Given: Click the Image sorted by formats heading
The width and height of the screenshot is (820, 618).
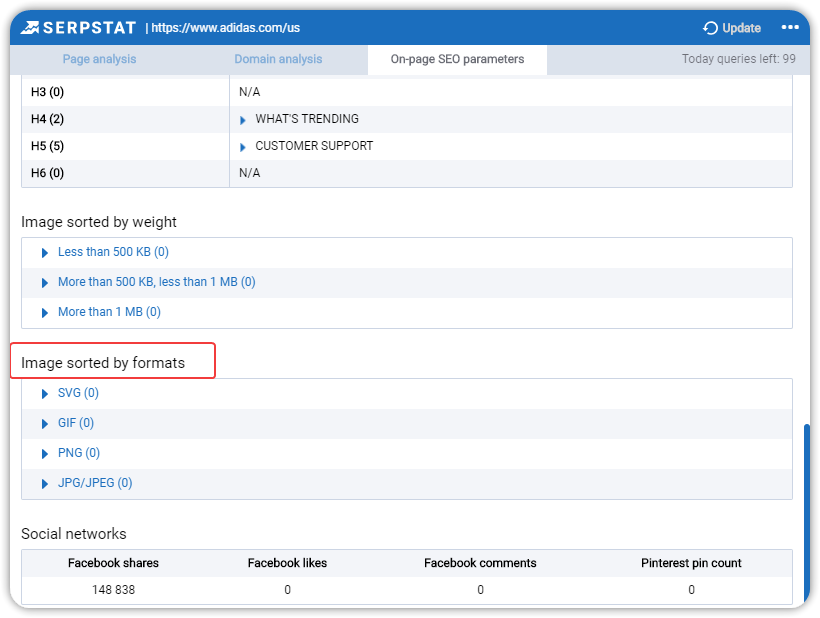Looking at the screenshot, I should (x=103, y=363).
